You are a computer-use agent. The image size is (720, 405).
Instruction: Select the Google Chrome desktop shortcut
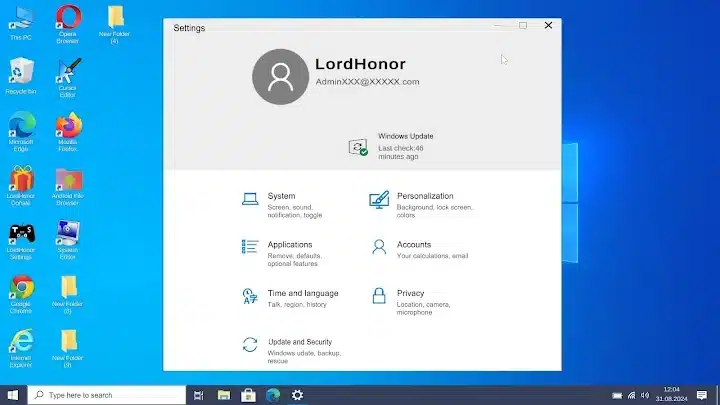21,294
